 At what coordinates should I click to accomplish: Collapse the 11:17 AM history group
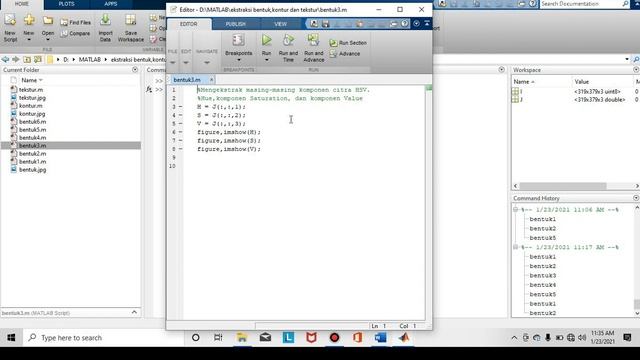coord(516,247)
